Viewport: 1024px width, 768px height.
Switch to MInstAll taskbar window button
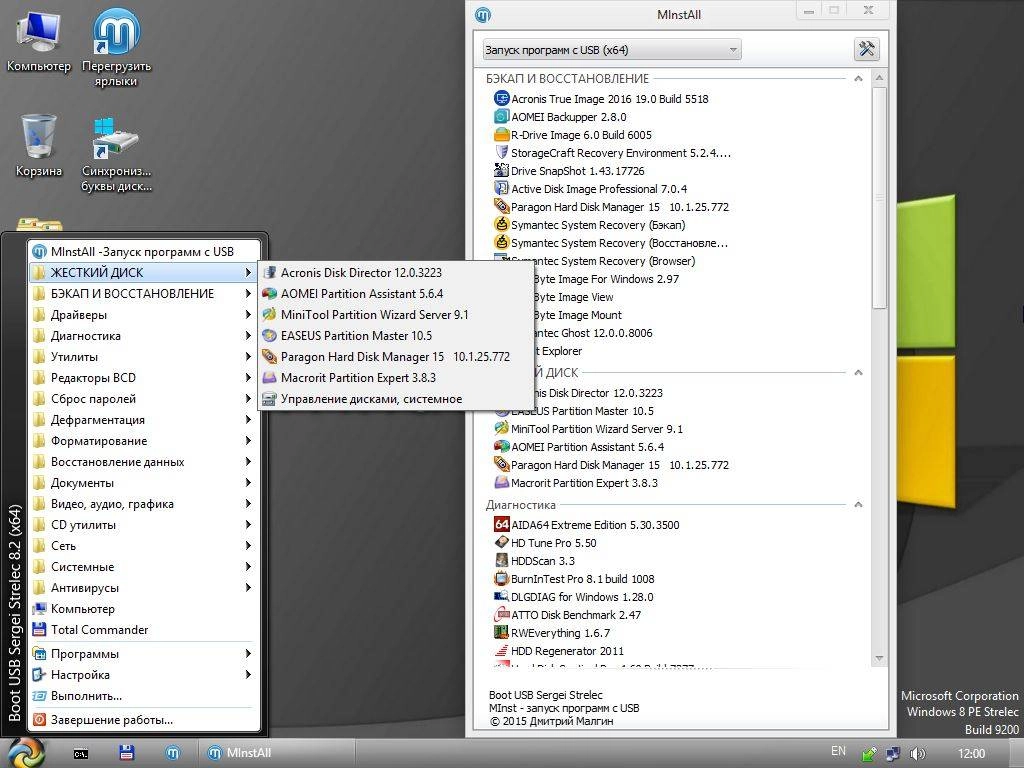pos(276,753)
